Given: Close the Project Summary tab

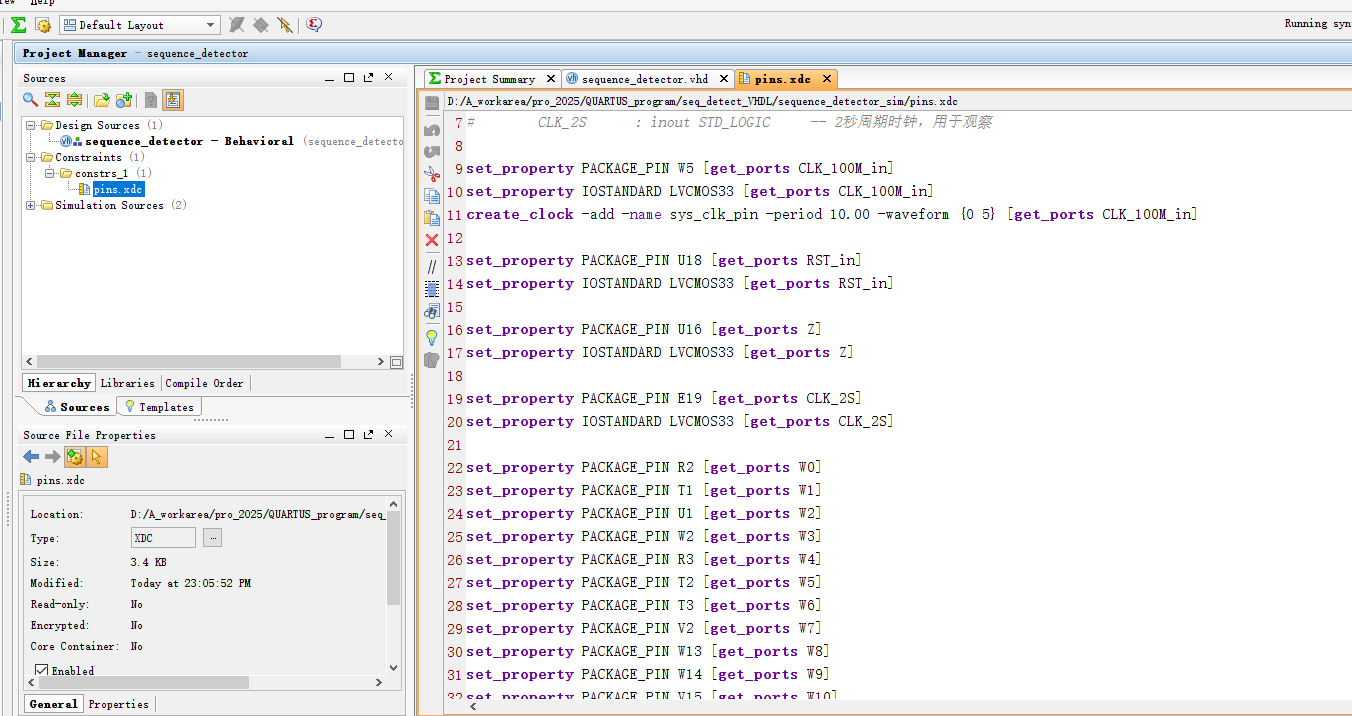Looking at the screenshot, I should [549, 79].
